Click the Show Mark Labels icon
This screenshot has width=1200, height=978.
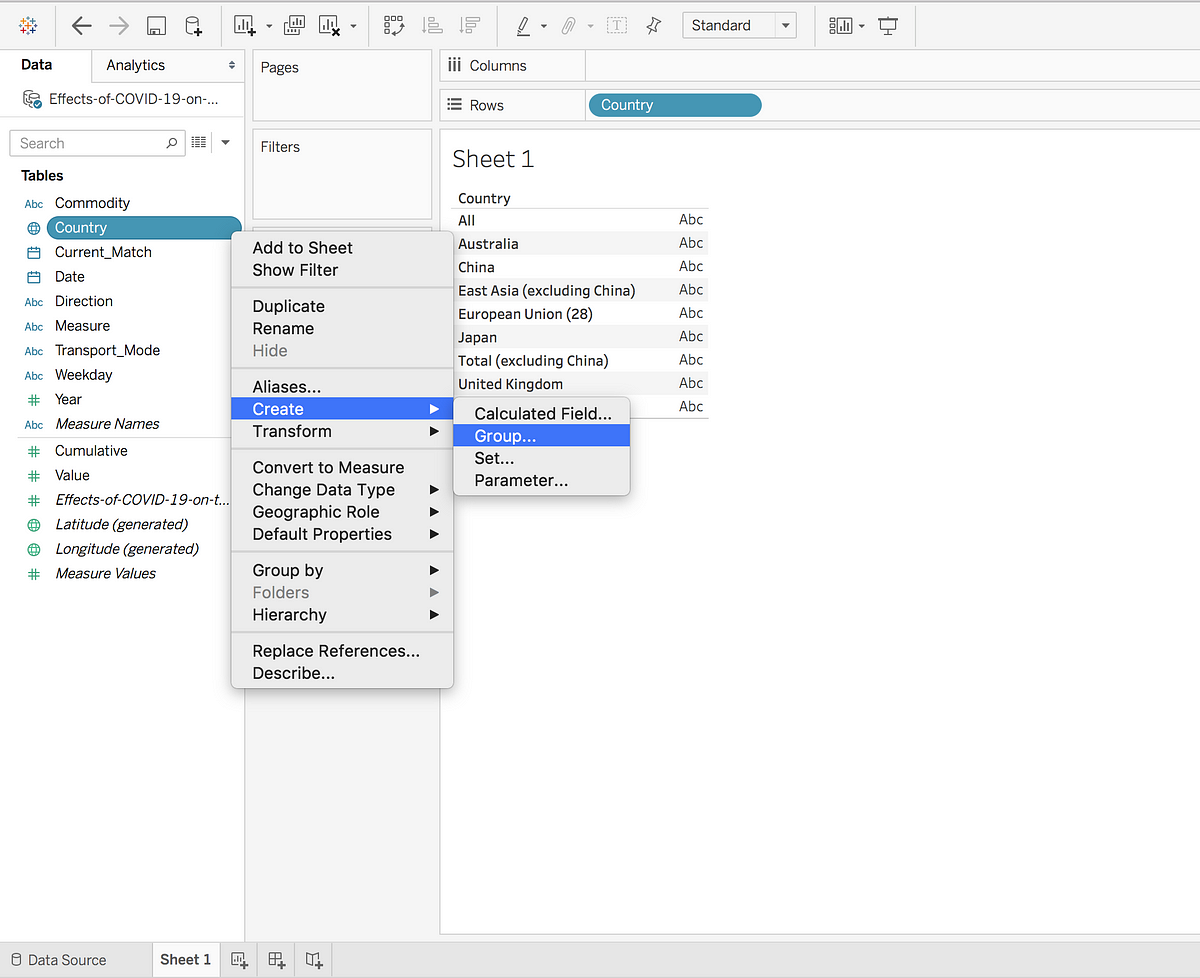click(x=616, y=25)
